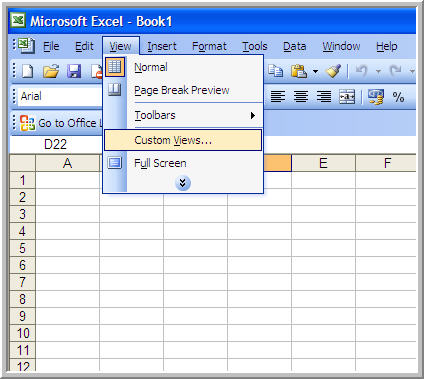Apply Currency style formatting
The height and width of the screenshot is (379, 424).
(x=376, y=97)
